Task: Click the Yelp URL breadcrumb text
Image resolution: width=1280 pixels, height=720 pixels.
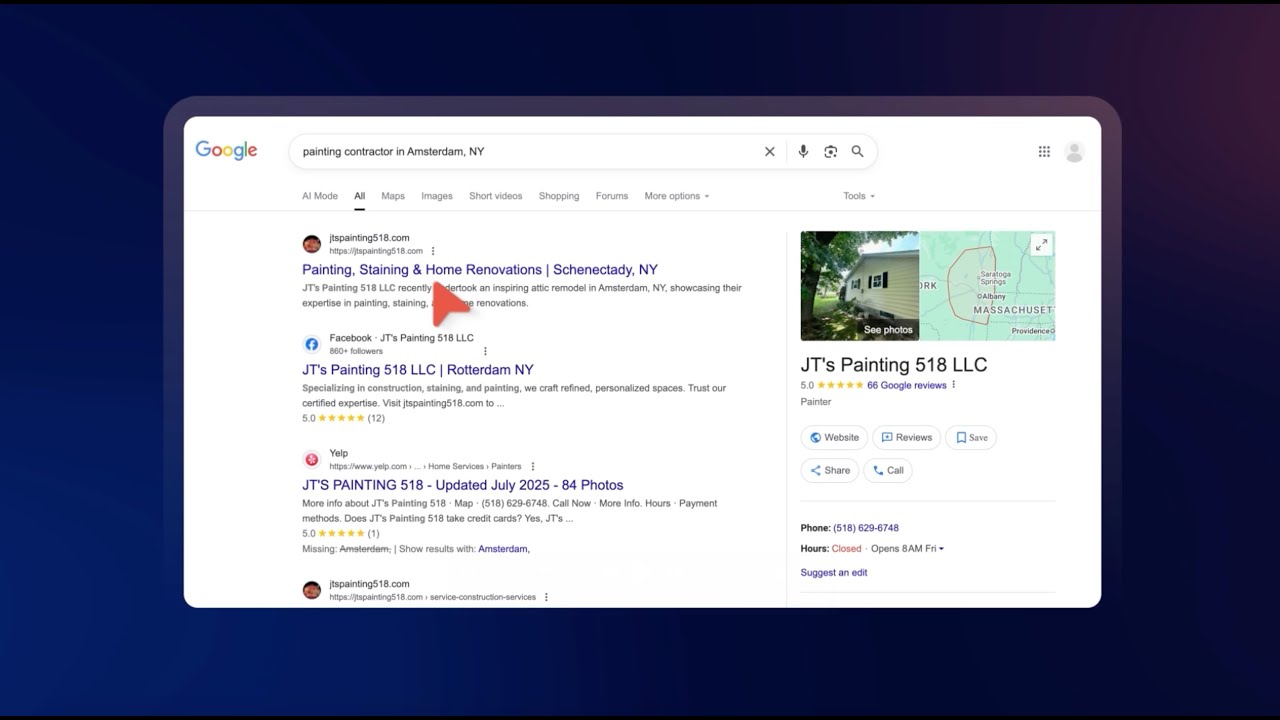Action: coord(425,466)
